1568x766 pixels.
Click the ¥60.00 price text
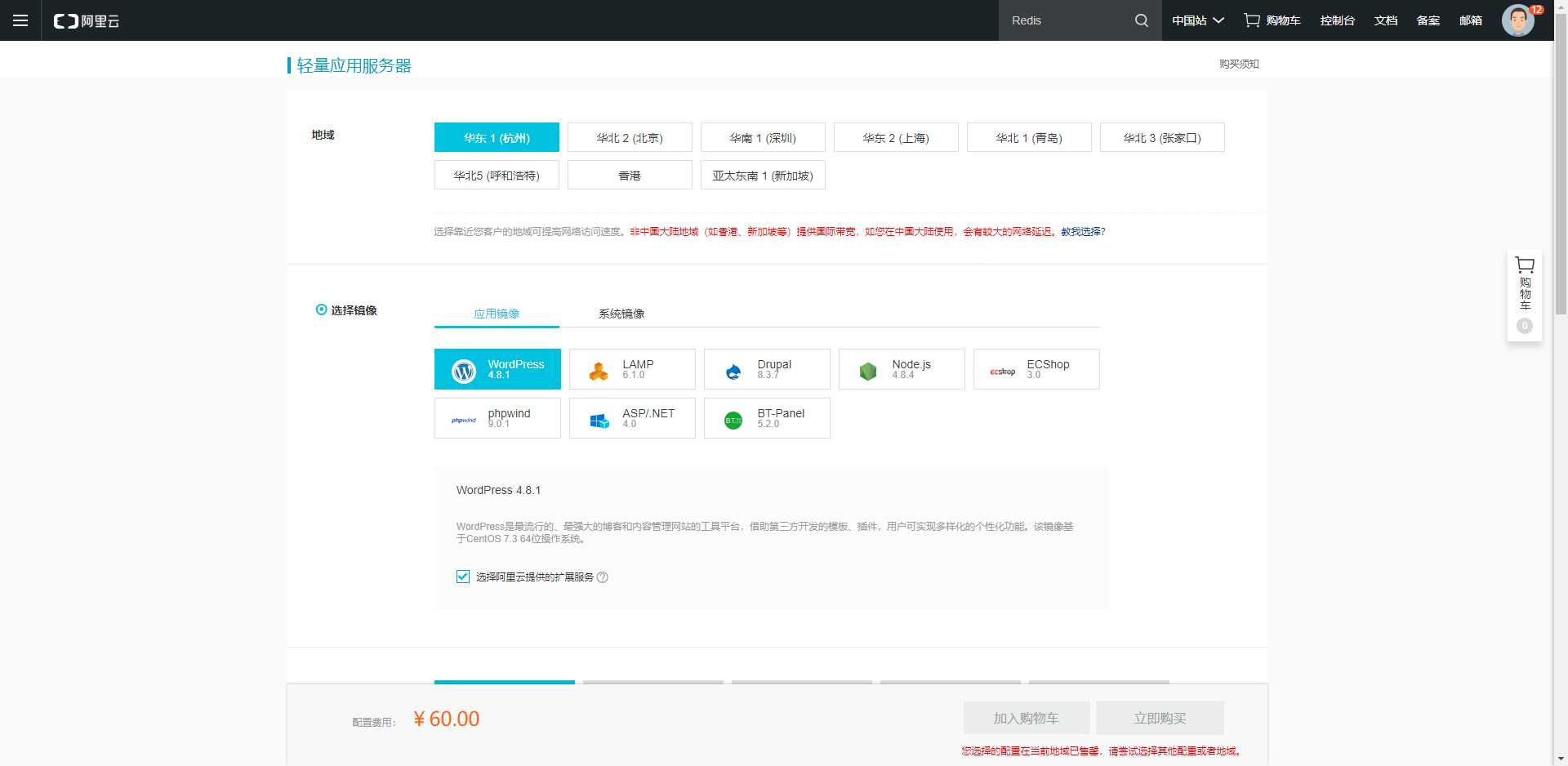click(447, 719)
